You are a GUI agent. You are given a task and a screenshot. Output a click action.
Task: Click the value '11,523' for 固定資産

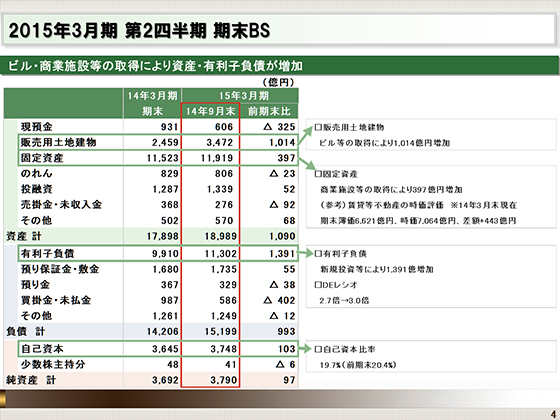pos(162,158)
